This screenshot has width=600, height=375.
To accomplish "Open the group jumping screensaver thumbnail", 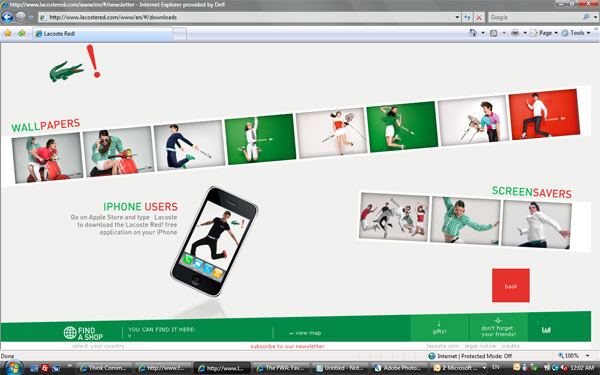I will [394, 217].
